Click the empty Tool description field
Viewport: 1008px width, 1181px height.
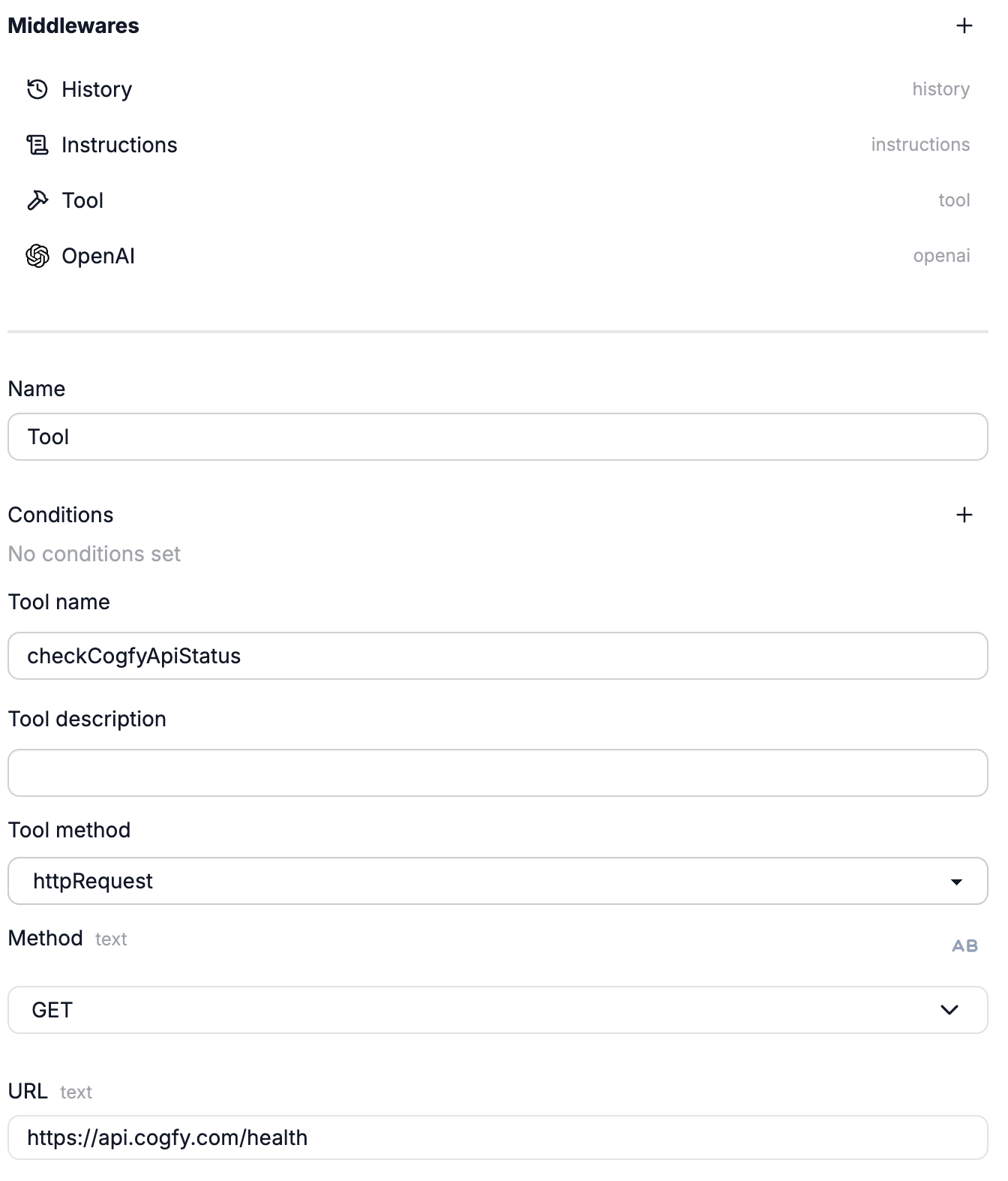pos(498,773)
